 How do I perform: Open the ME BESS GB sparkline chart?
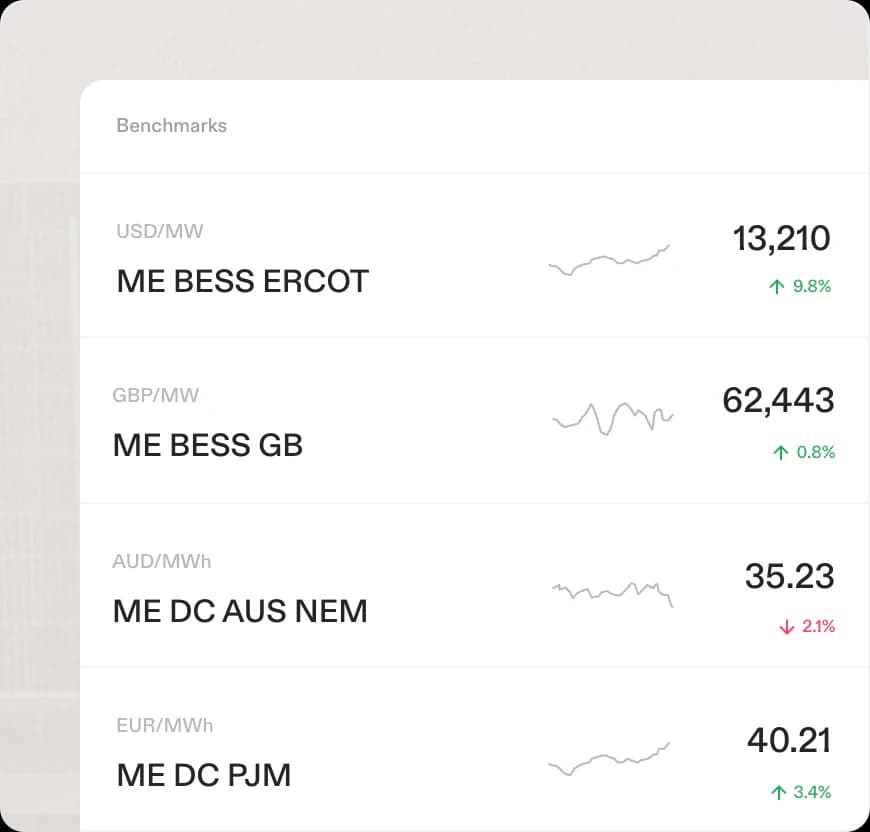pos(613,419)
